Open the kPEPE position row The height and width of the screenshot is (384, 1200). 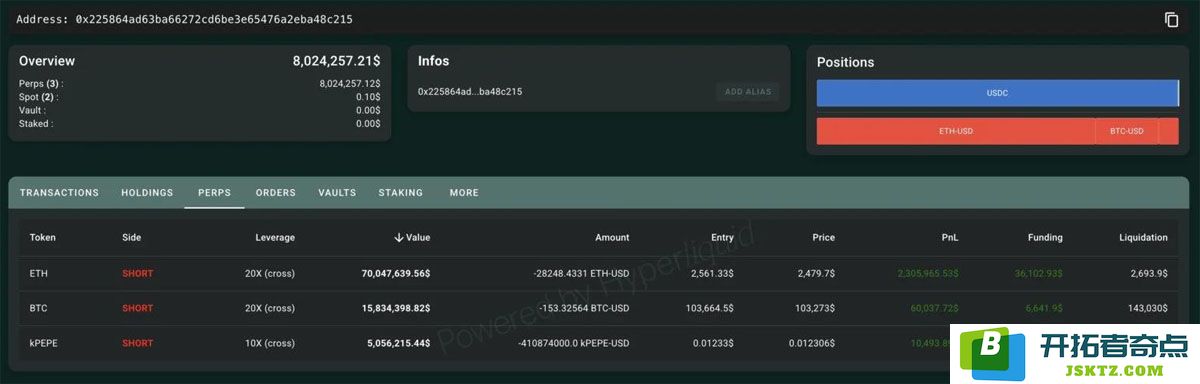599,343
